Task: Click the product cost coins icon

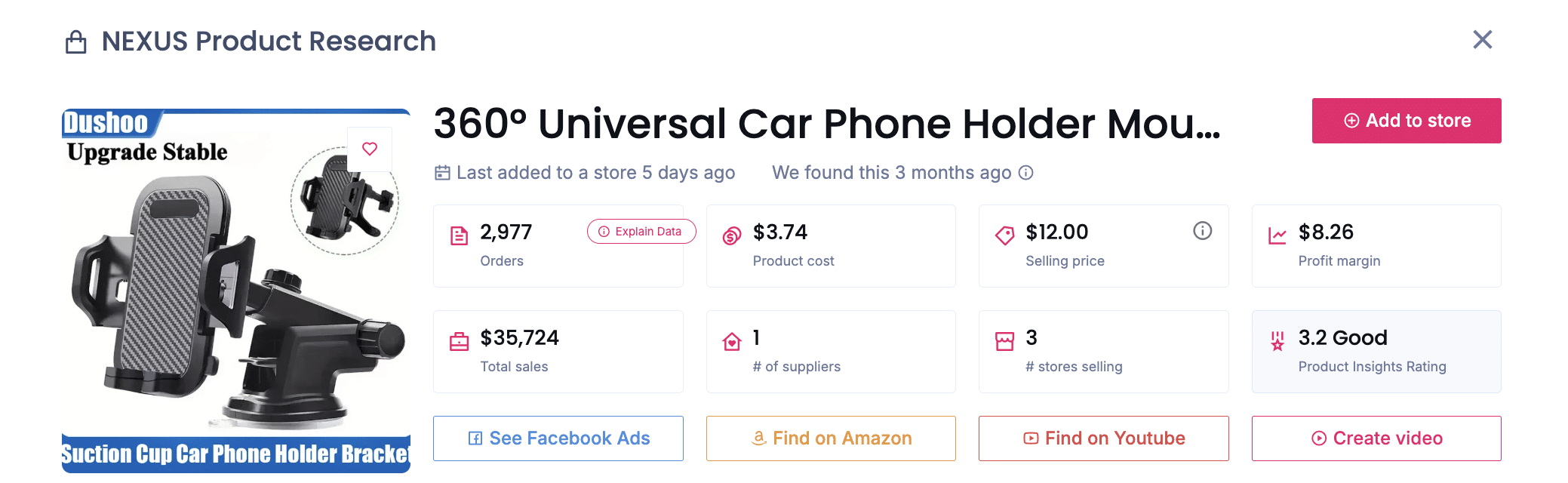Action: coord(732,236)
